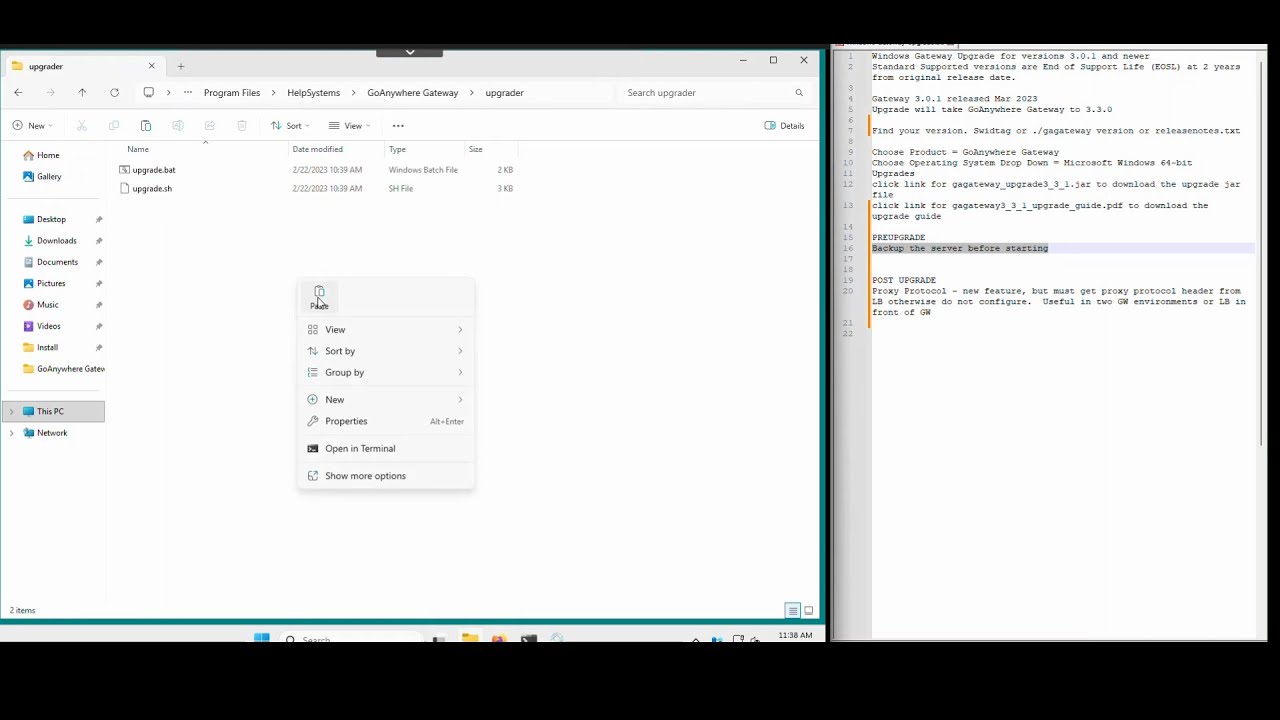Open Desktop quick access folder
The width and height of the screenshot is (1280, 720).
point(51,220)
